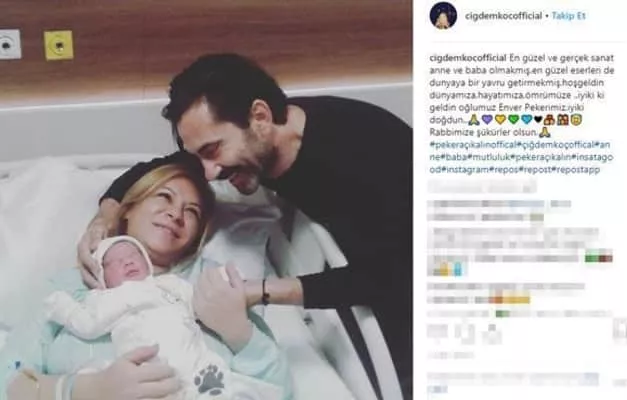Viewport: 627px width, 400px height.
Task: Open the #mutluluk hashtag
Action: 489,157
